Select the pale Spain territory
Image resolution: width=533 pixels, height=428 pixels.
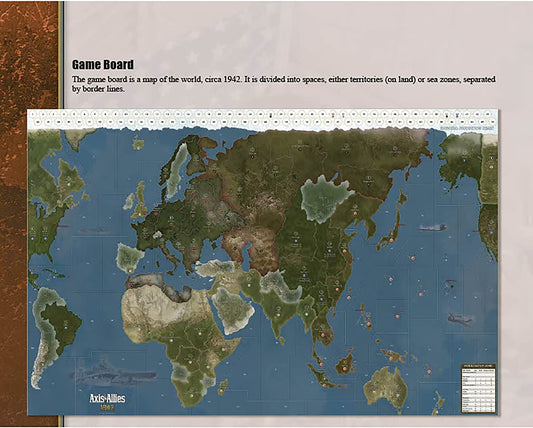[x=130, y=258]
